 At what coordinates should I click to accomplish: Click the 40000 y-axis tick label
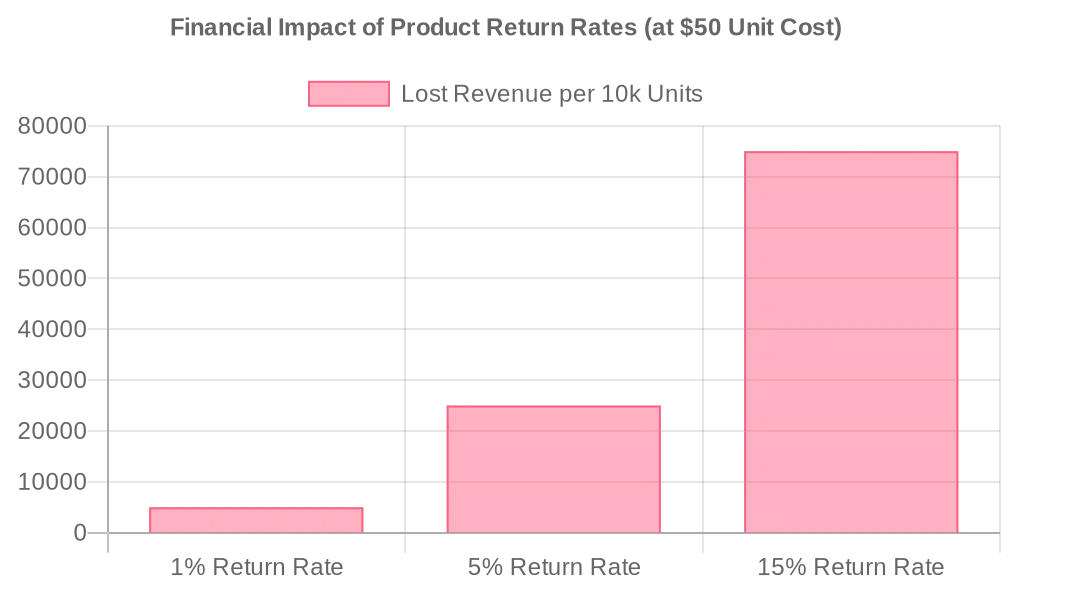pos(53,330)
